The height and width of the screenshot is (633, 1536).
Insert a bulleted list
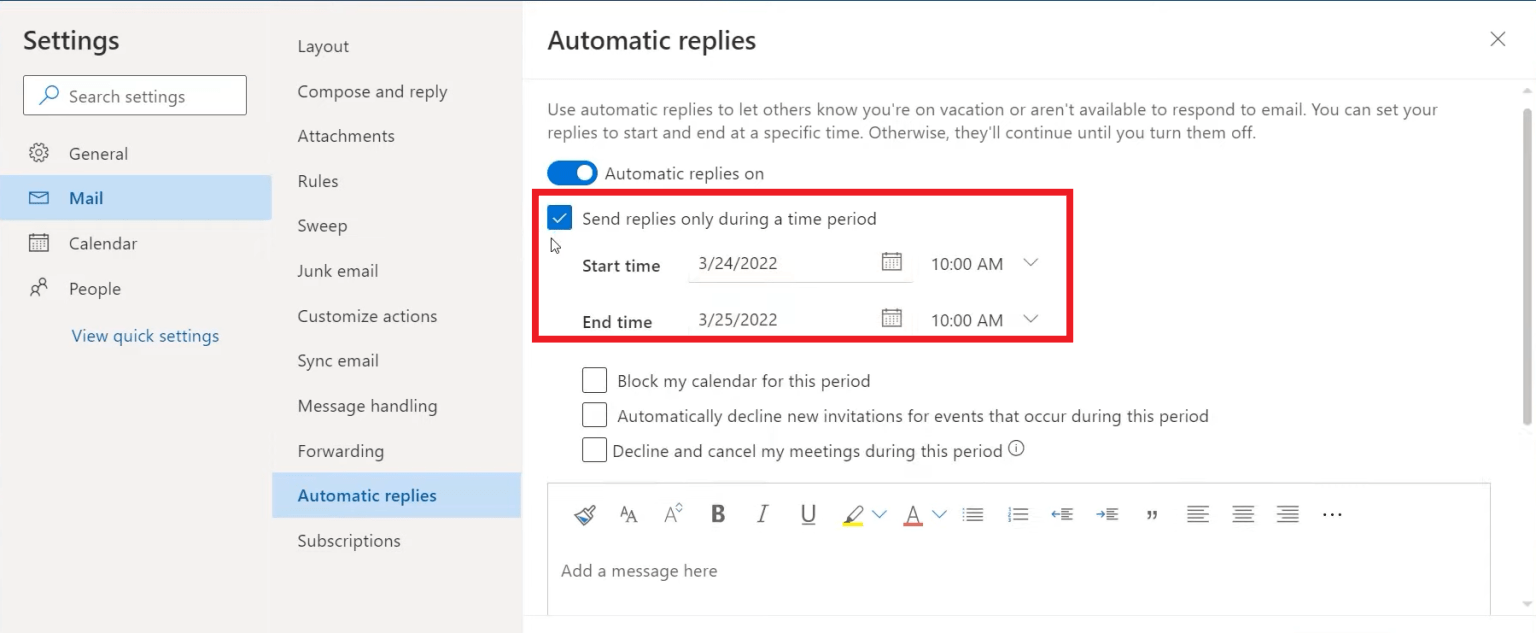(x=972, y=514)
